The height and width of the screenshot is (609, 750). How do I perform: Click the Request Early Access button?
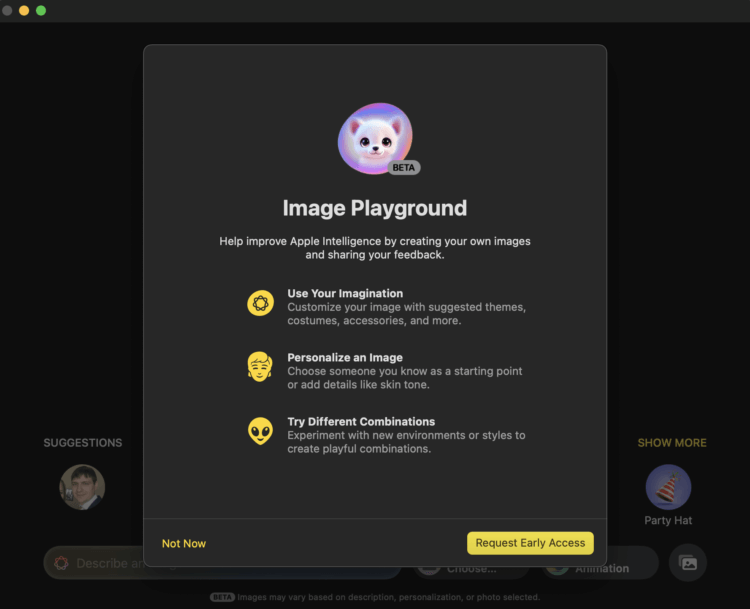[530, 543]
